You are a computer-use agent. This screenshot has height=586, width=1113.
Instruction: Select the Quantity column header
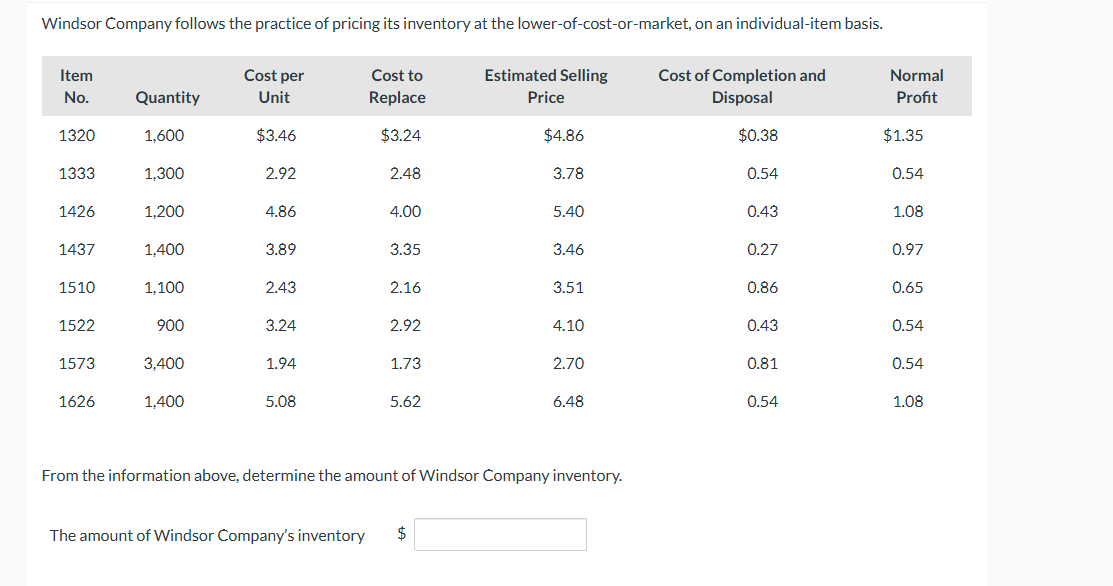pyautogui.click(x=167, y=97)
